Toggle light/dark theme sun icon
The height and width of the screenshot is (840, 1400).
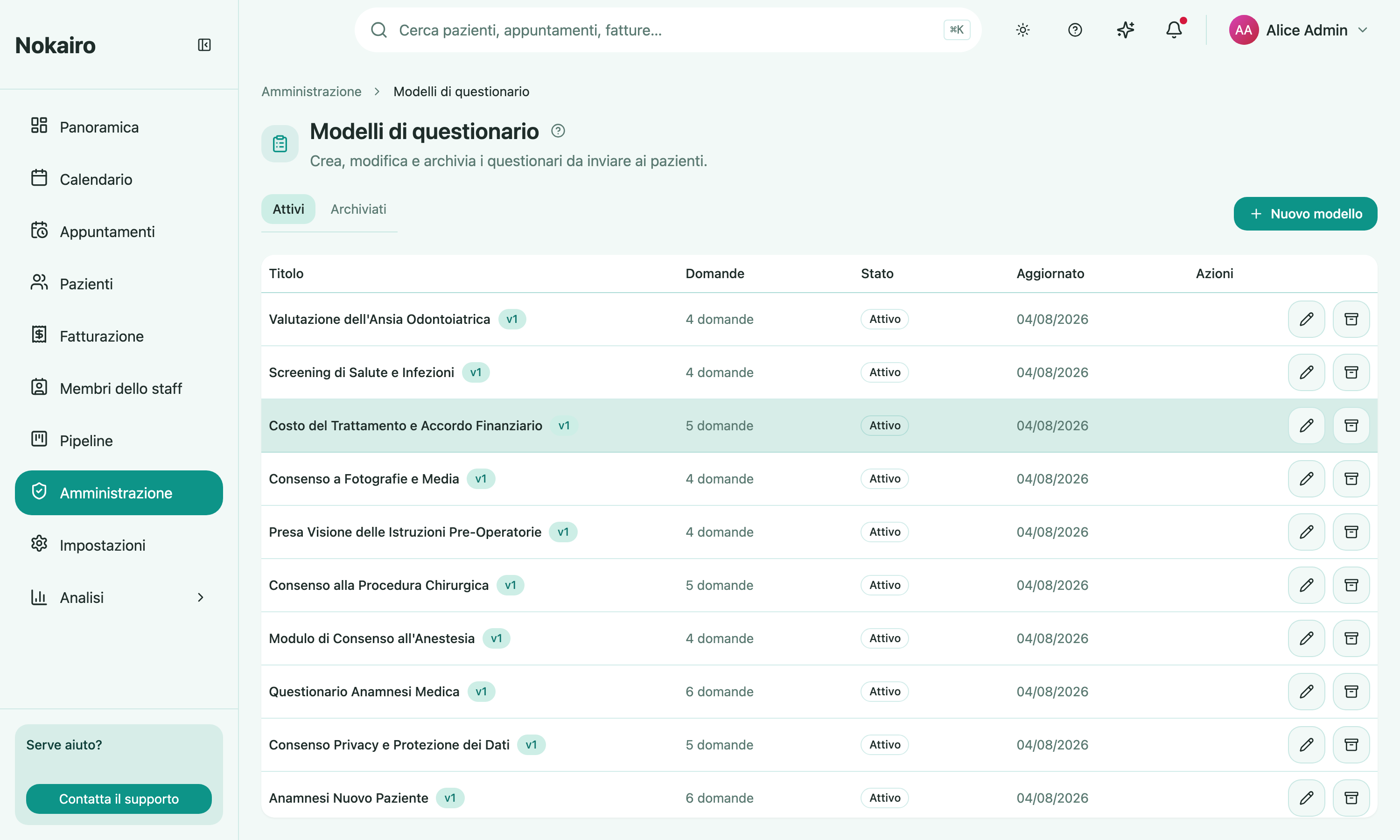coord(1022,30)
